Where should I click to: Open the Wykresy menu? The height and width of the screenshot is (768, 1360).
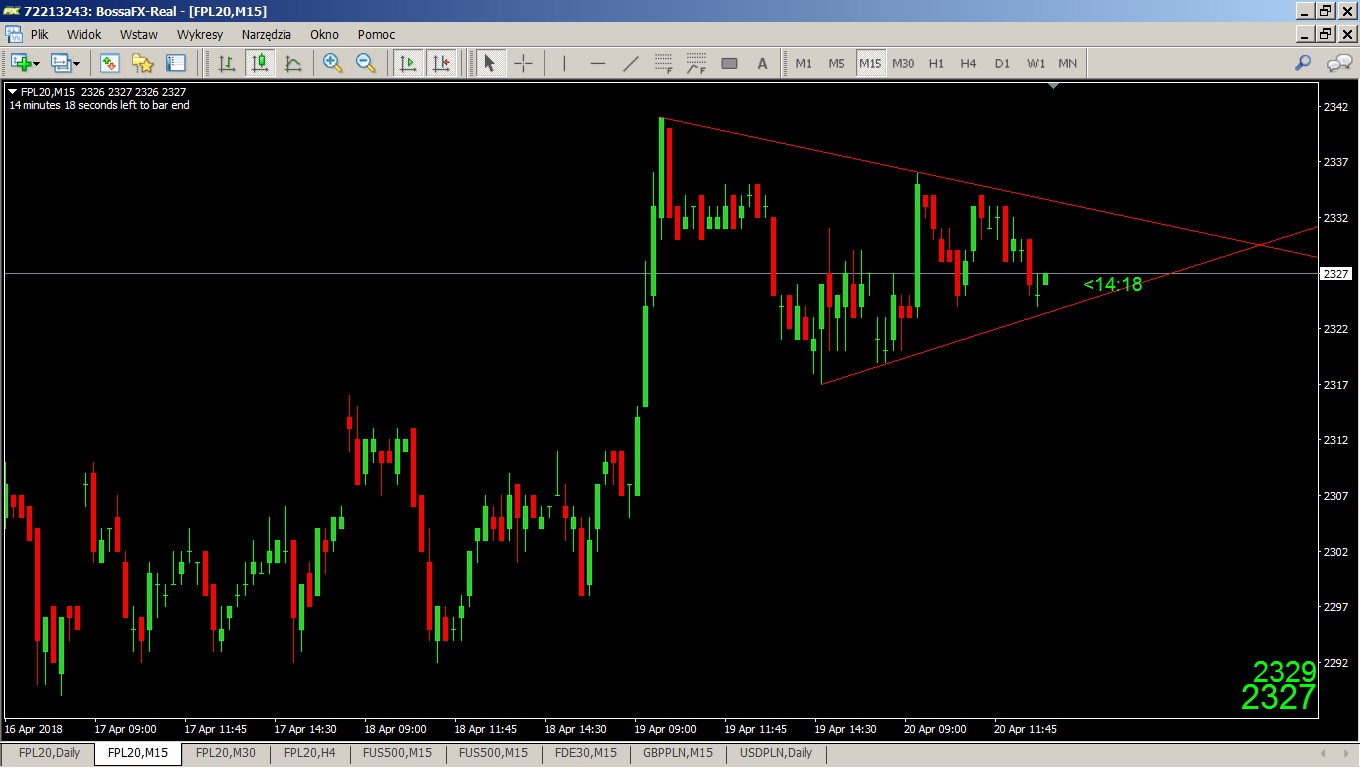(x=200, y=34)
